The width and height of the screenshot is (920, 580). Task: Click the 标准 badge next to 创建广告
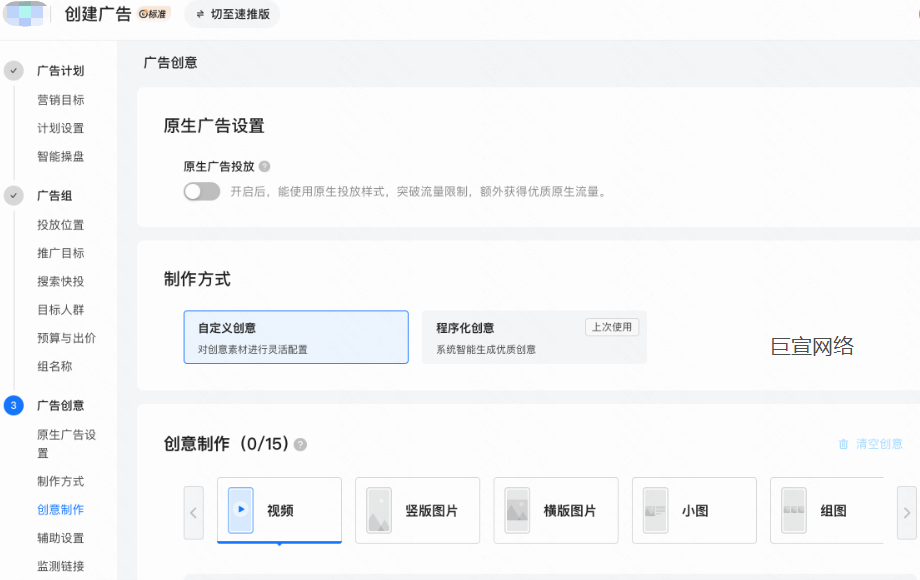(x=154, y=14)
